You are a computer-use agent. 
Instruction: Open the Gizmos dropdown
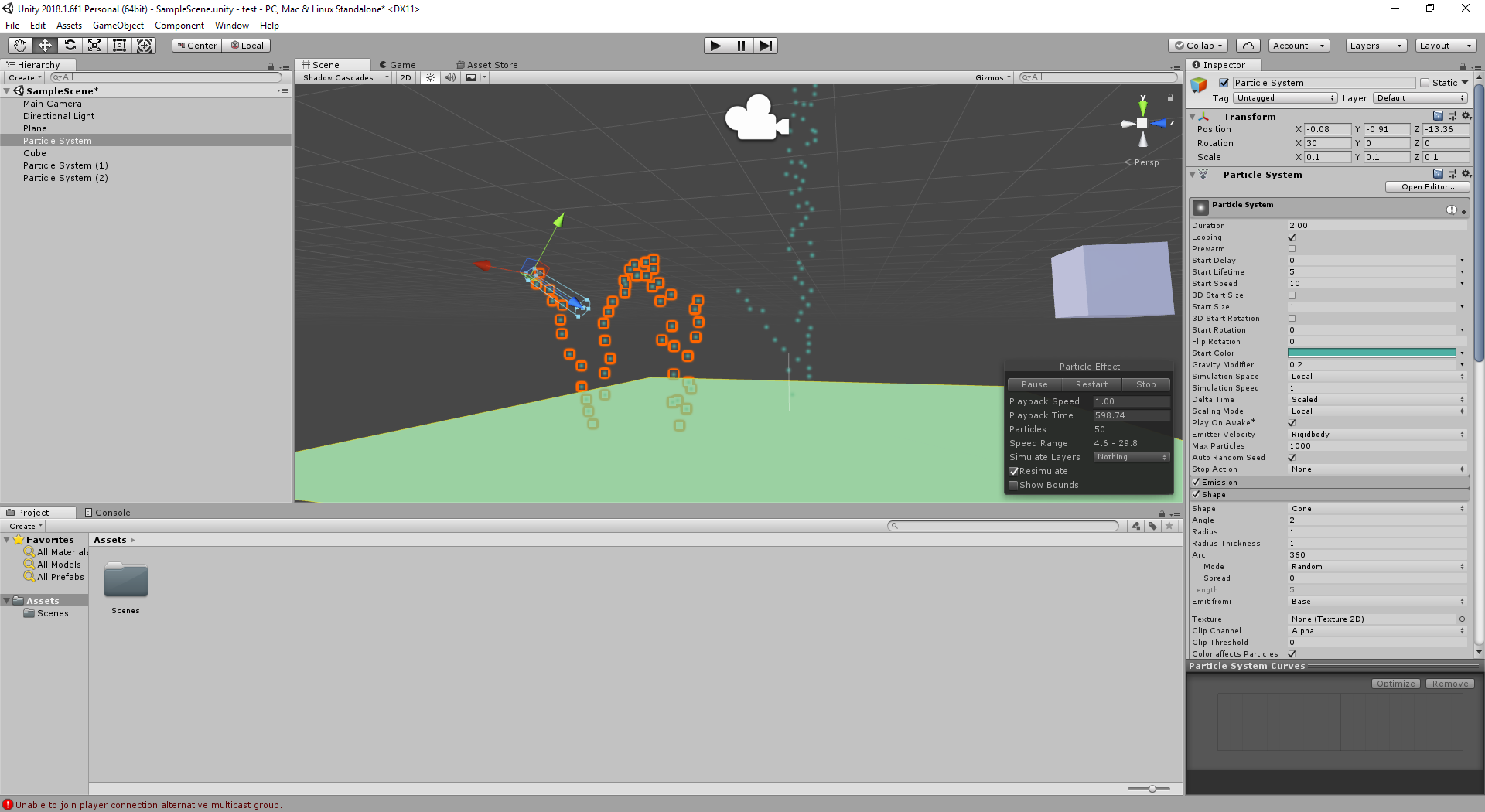tap(993, 77)
